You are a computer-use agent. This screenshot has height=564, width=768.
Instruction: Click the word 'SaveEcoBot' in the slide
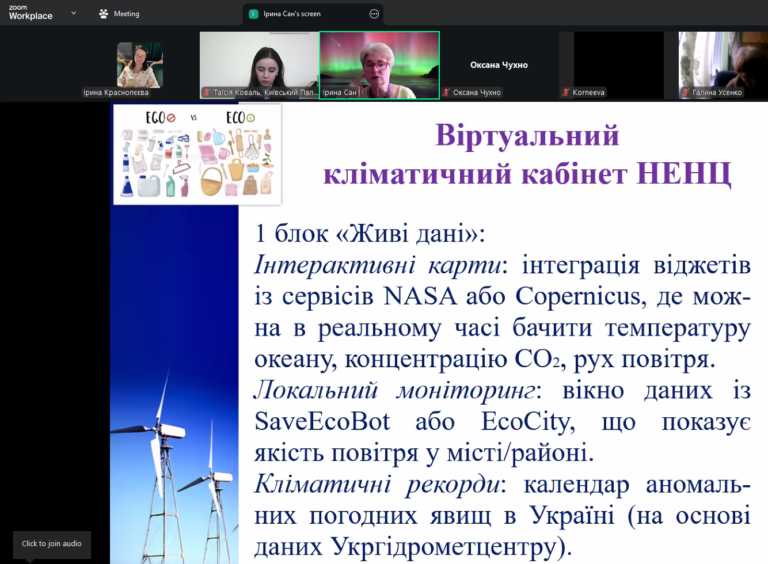322,422
